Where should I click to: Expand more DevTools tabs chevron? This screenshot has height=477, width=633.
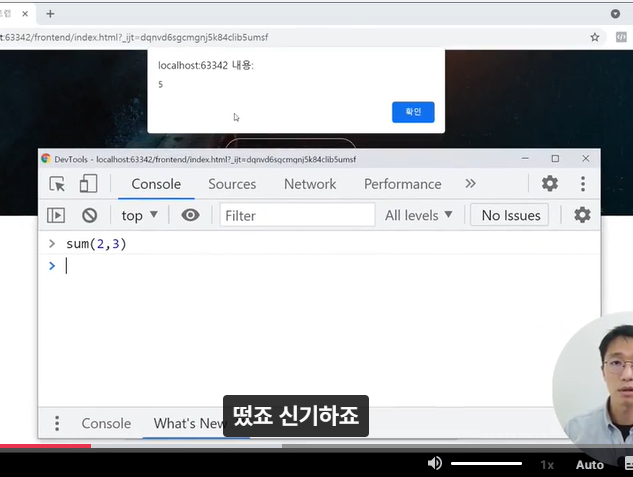pos(470,184)
